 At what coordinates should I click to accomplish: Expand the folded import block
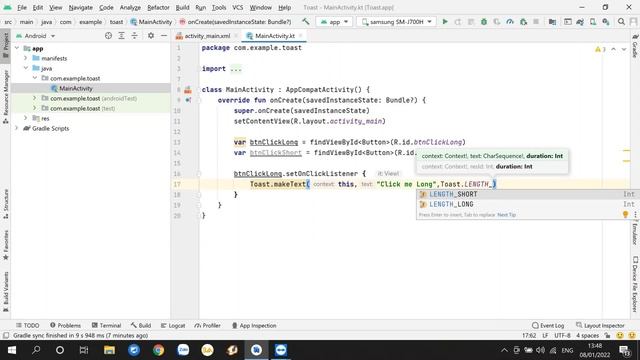[236, 69]
